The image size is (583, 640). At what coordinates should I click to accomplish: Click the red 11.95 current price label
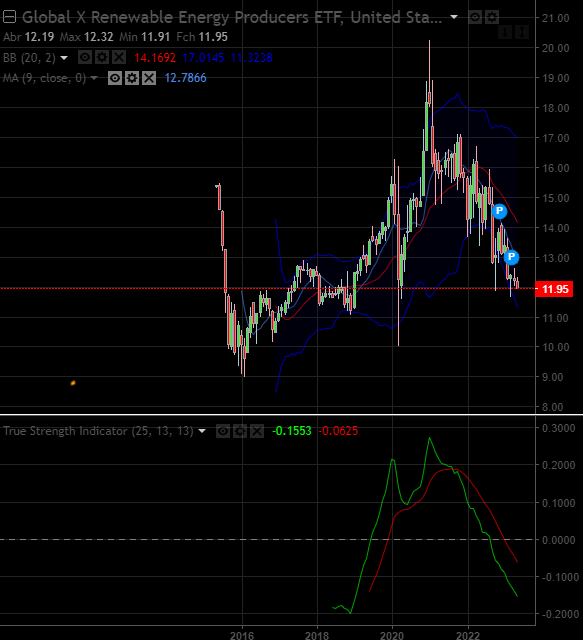[x=554, y=289]
